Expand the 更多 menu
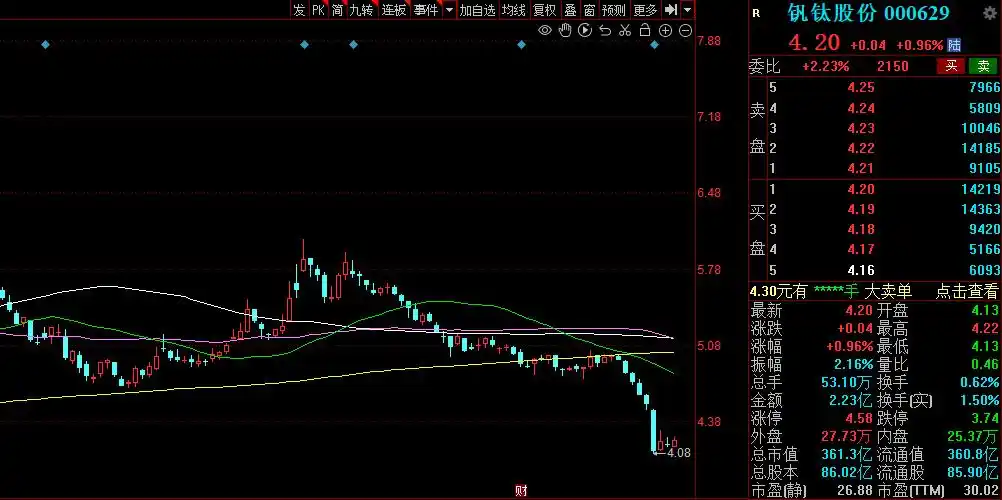 [645, 10]
